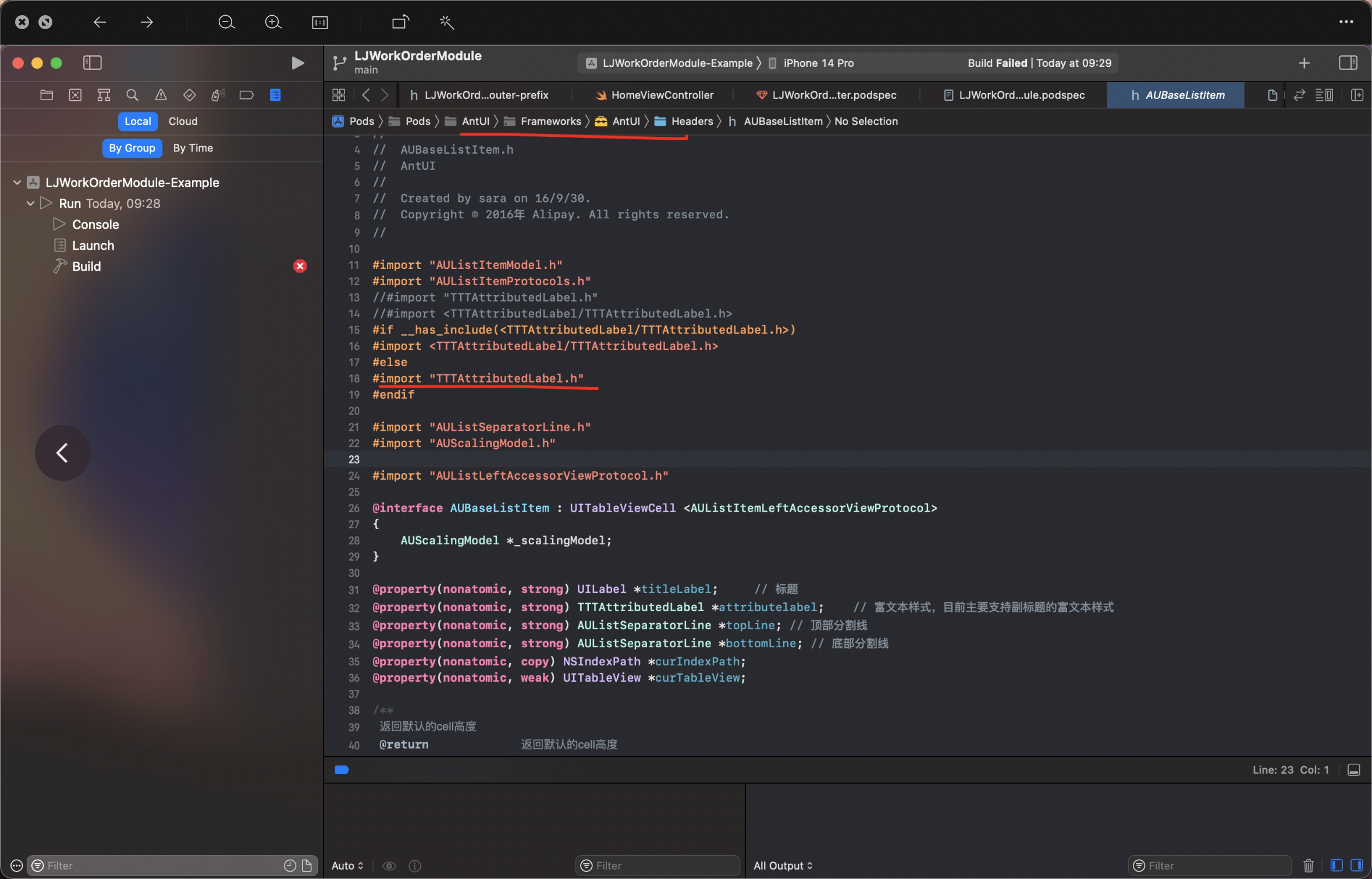The width and height of the screenshot is (1372, 879).
Task: Click the Pods project breadcrumb
Action: click(353, 121)
